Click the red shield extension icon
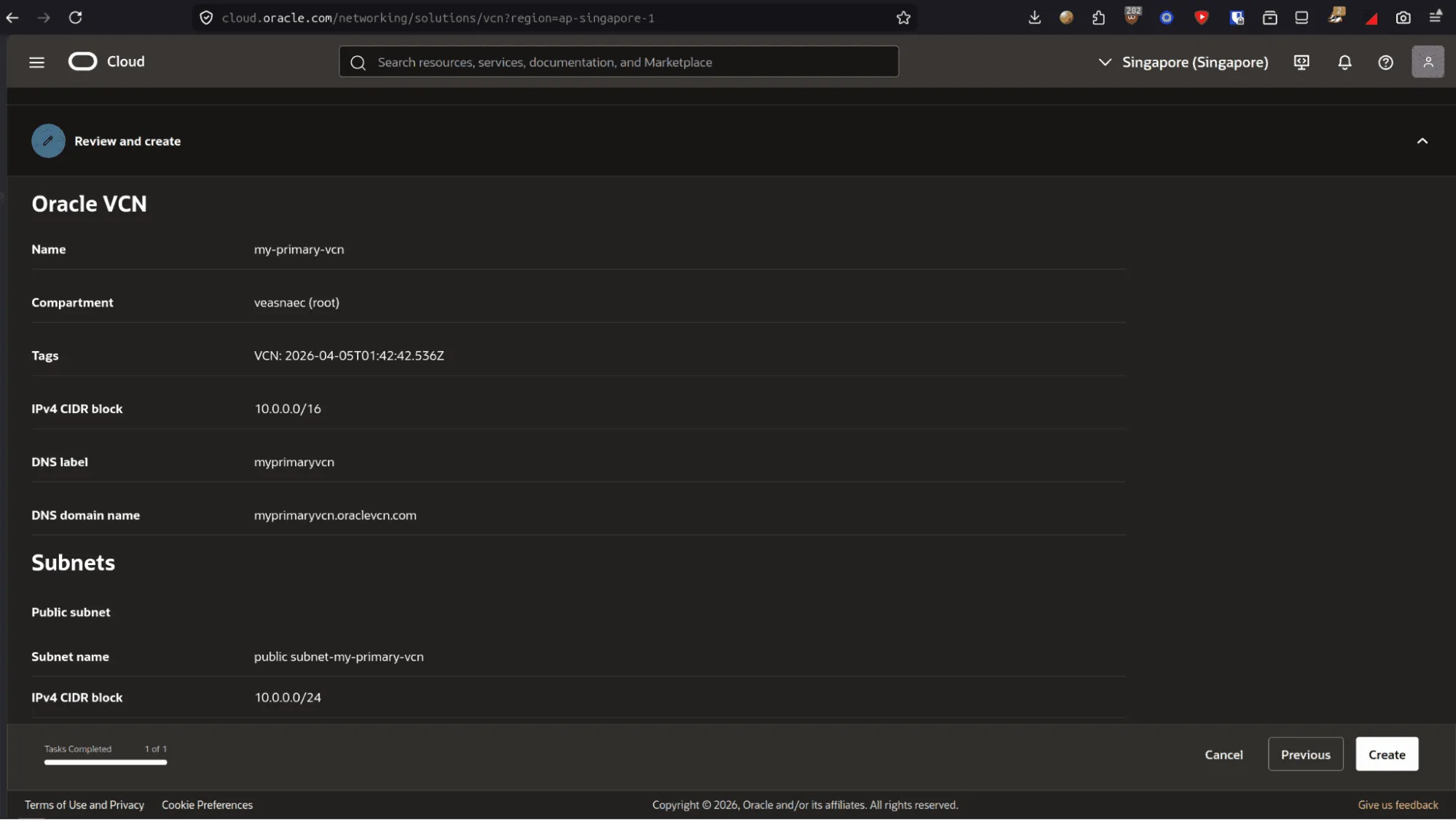Screen dimensions: 1456x820 (x=1201, y=17)
